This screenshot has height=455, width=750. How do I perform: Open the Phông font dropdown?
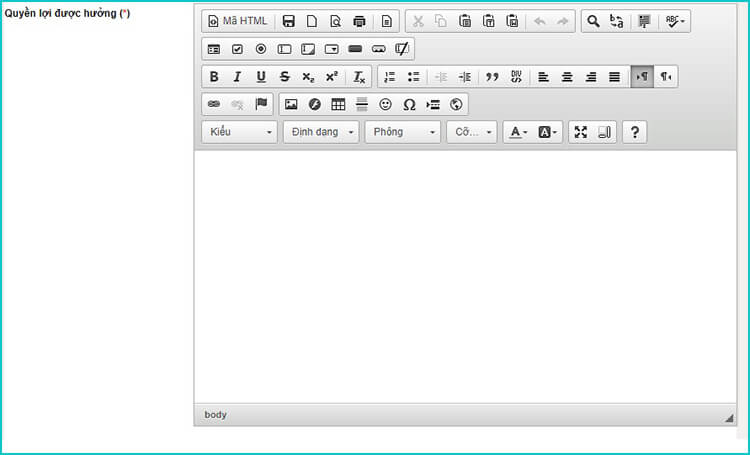pyautogui.click(x=403, y=132)
